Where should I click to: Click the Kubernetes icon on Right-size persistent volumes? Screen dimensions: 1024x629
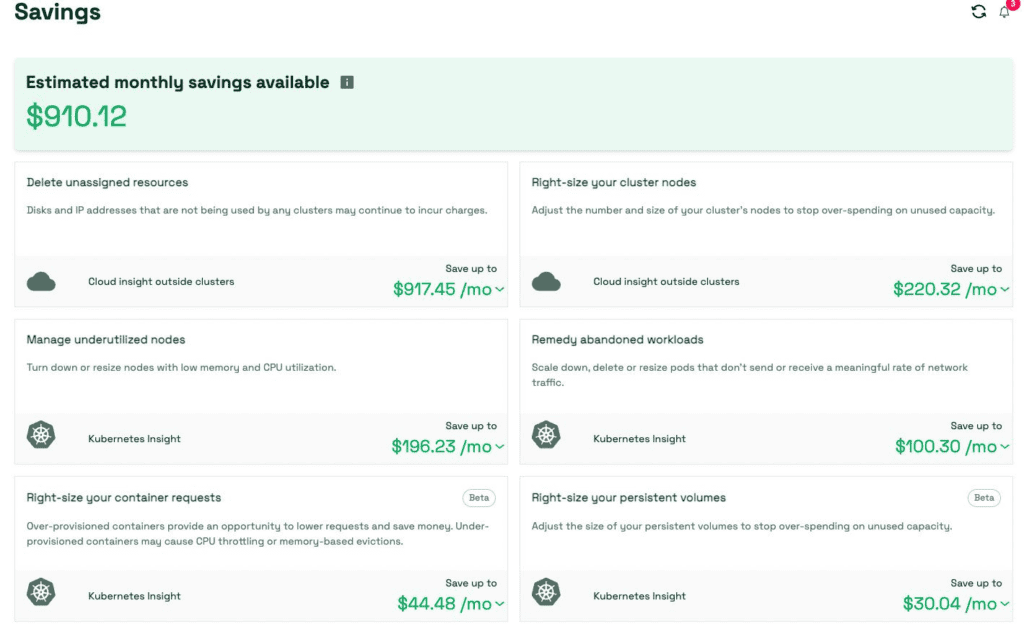[x=547, y=592]
